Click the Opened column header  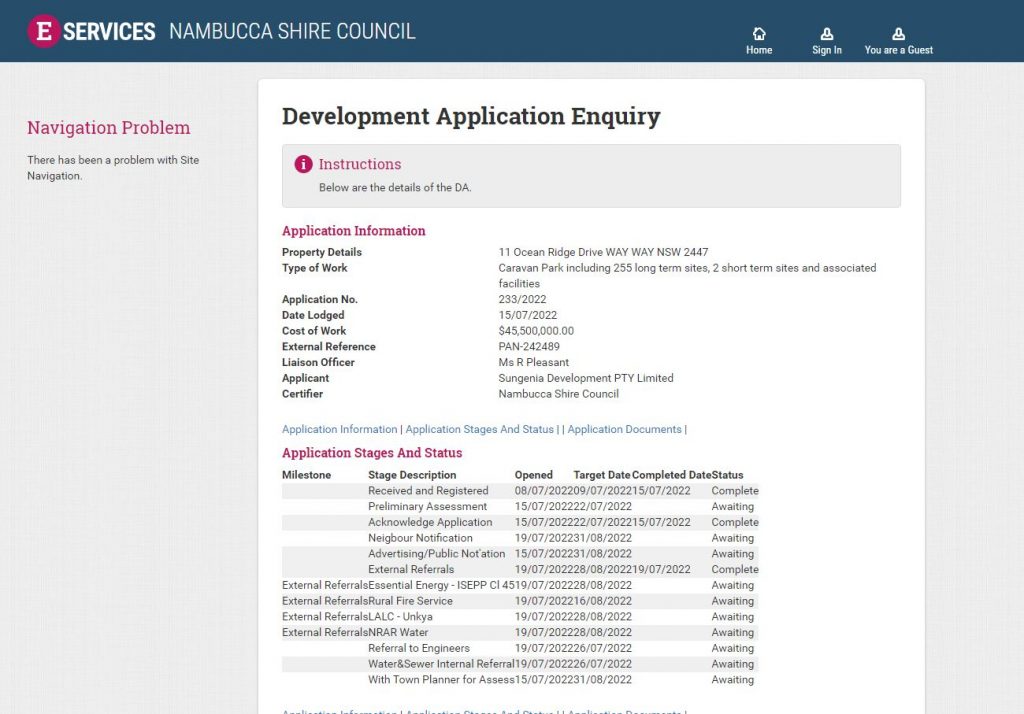click(x=534, y=475)
